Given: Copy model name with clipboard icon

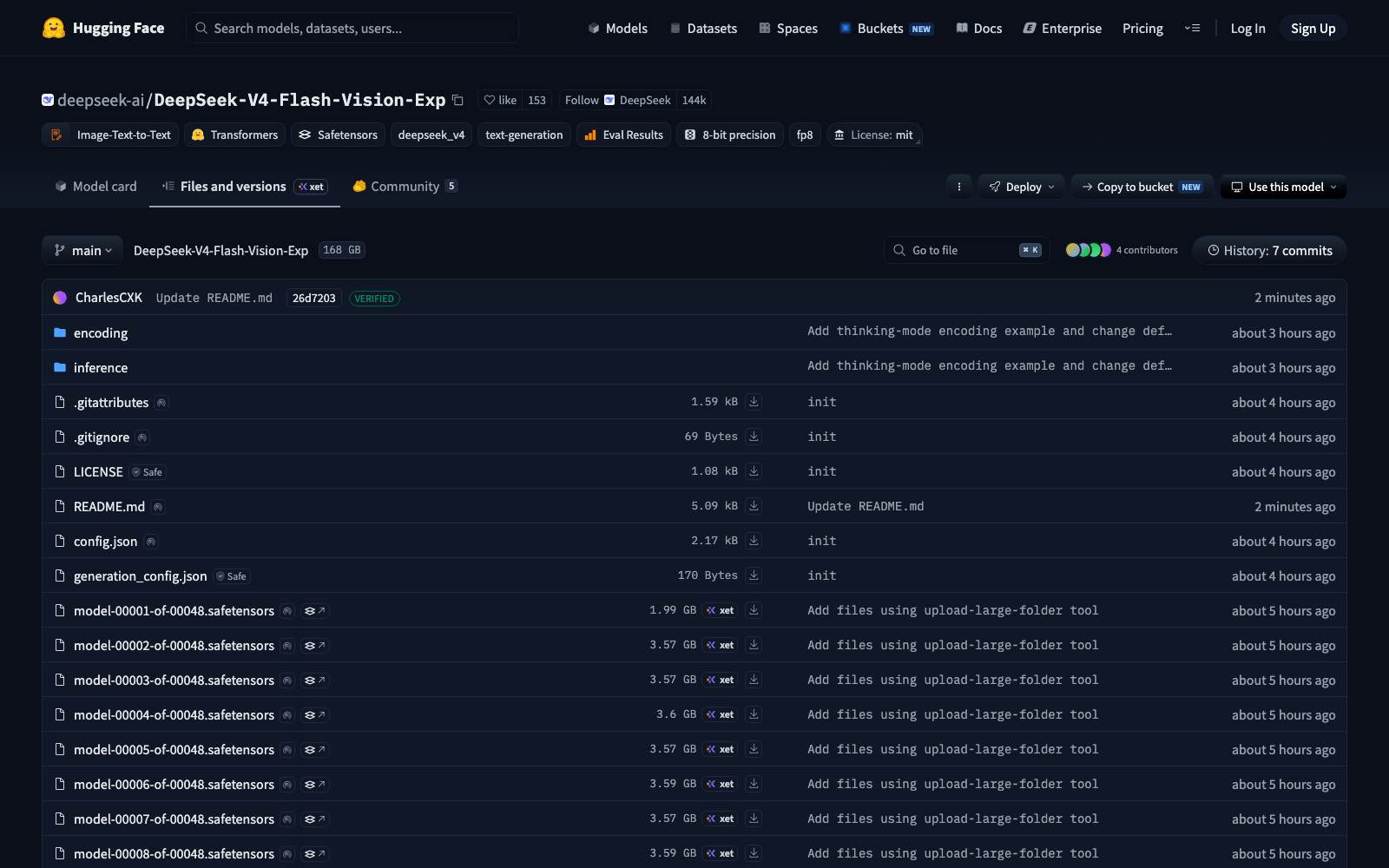Looking at the screenshot, I should point(458,100).
